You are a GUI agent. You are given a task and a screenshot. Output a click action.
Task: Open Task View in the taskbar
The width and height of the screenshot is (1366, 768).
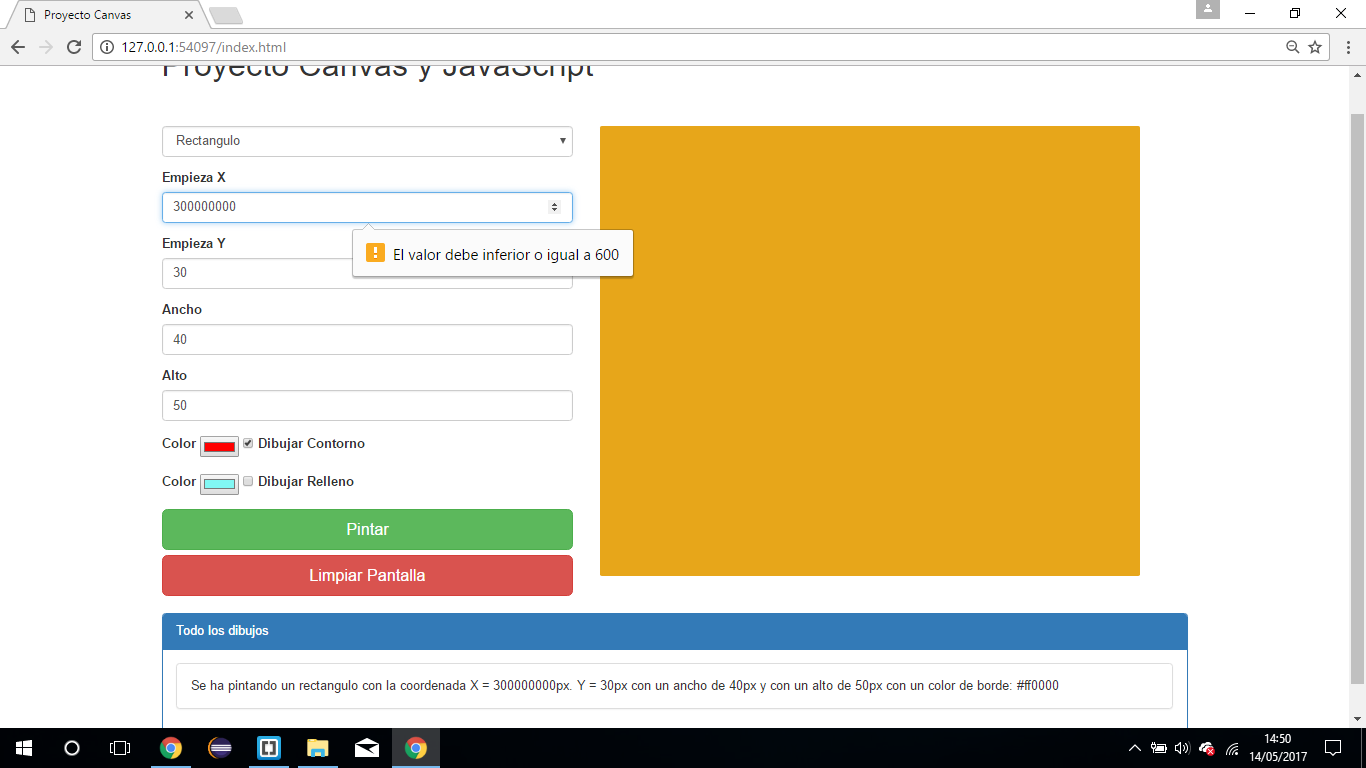[120, 748]
